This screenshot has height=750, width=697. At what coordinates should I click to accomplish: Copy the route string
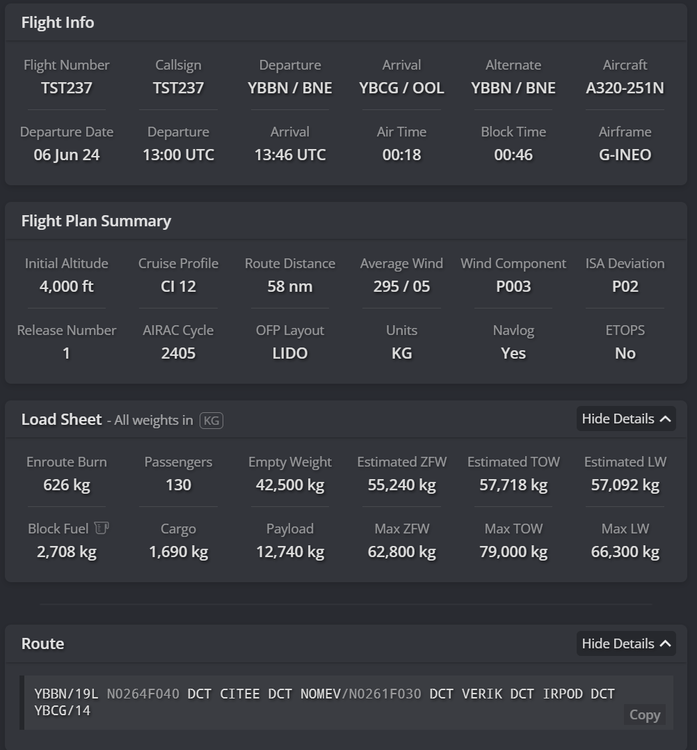[644, 714]
